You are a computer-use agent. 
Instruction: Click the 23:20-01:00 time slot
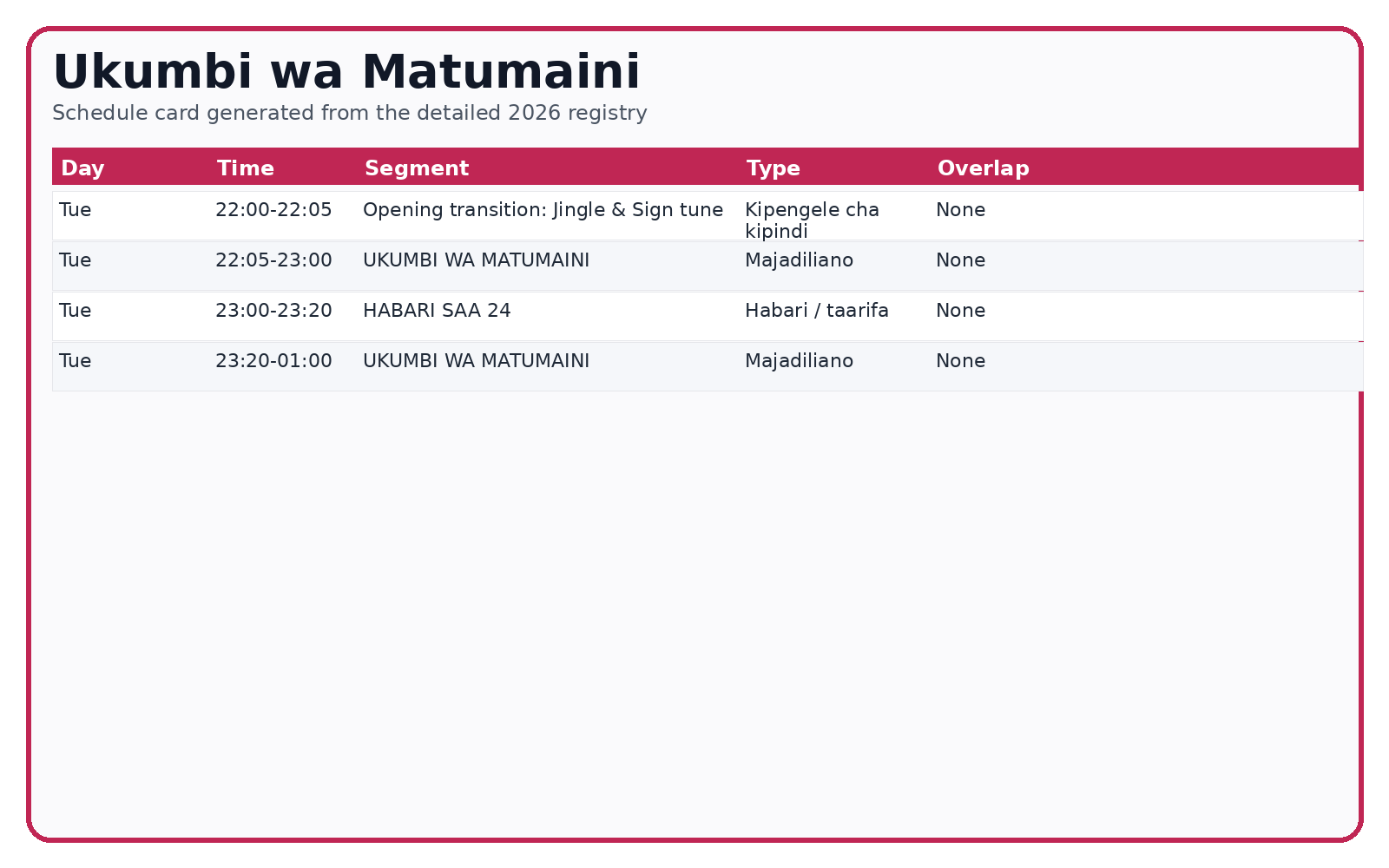273,361
